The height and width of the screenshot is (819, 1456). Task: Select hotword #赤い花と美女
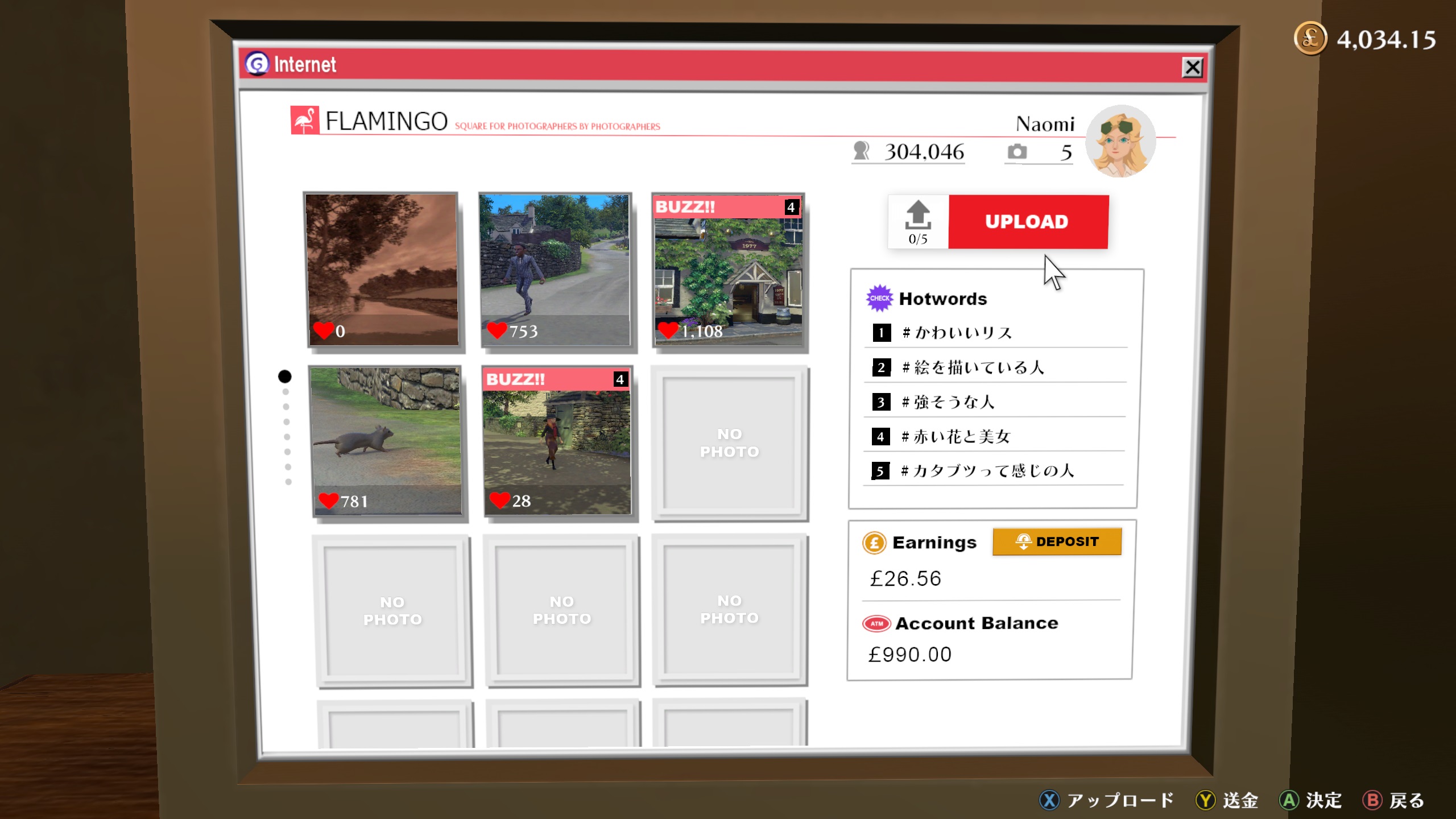pos(955,437)
